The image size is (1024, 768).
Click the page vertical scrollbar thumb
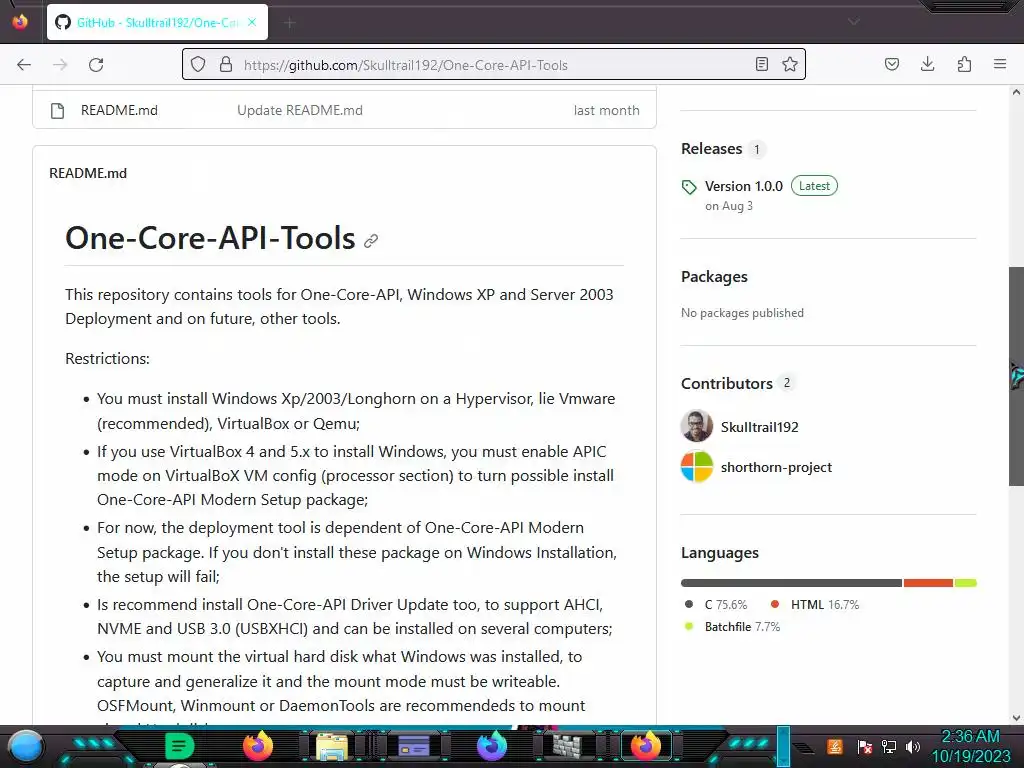click(1016, 376)
